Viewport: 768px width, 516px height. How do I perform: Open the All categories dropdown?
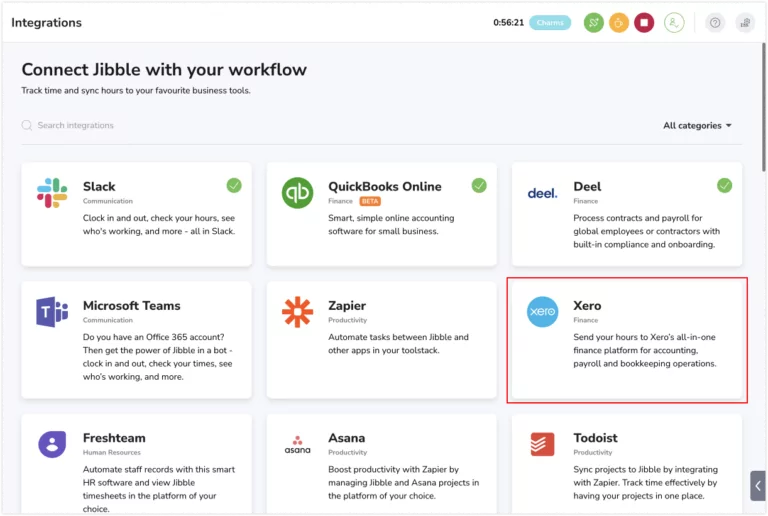coord(697,125)
